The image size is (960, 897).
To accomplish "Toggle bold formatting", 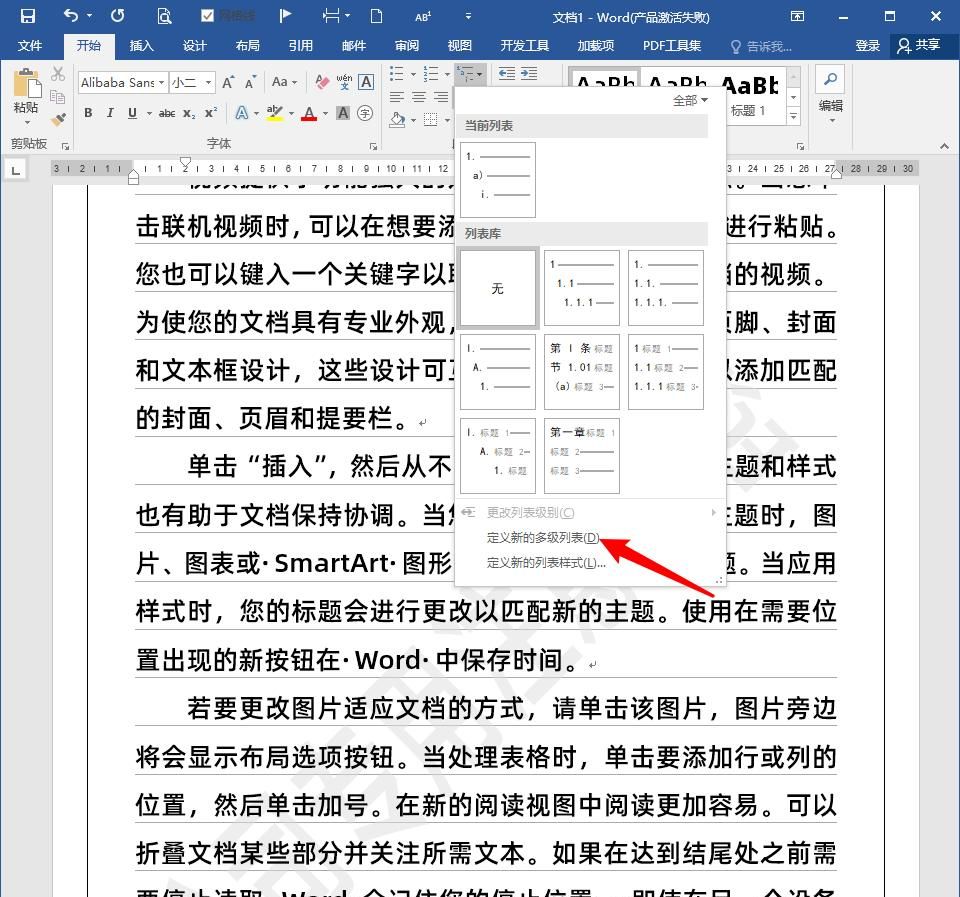I will tap(88, 113).
